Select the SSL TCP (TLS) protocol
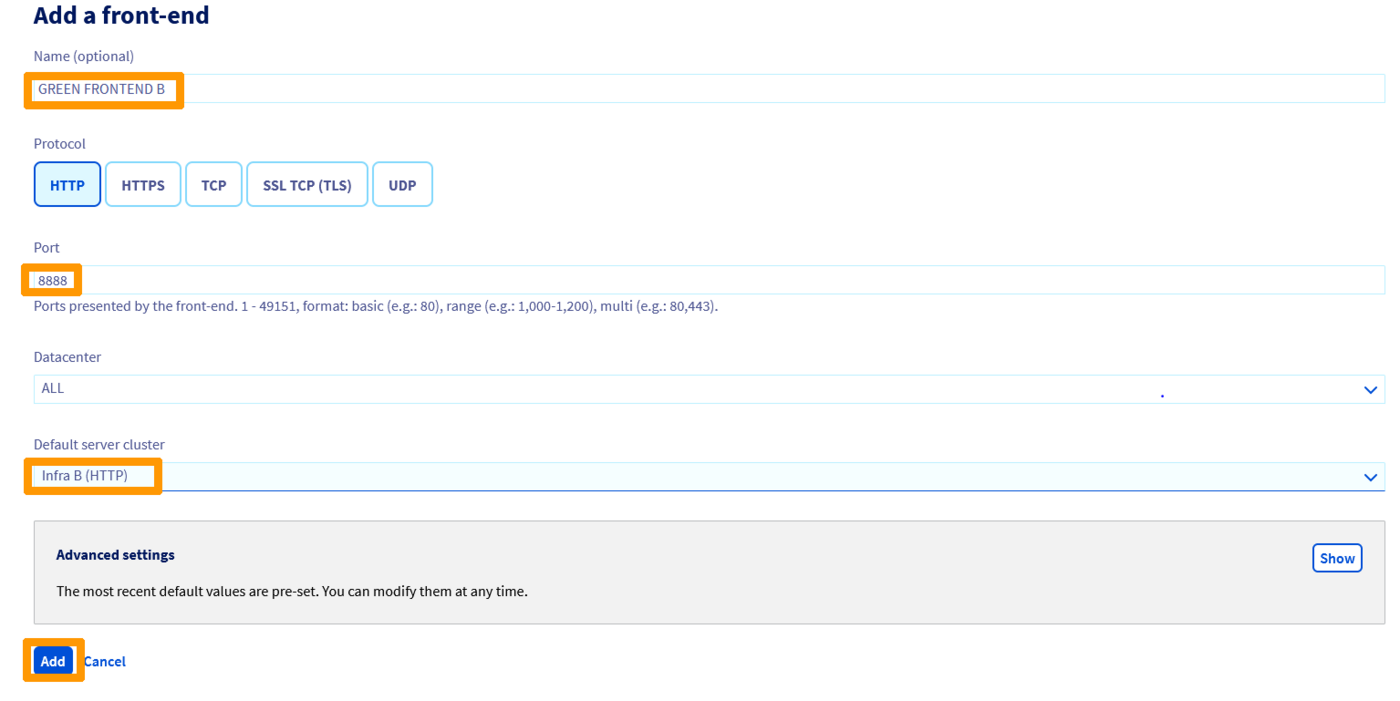1400x701 pixels. pyautogui.click(x=307, y=184)
